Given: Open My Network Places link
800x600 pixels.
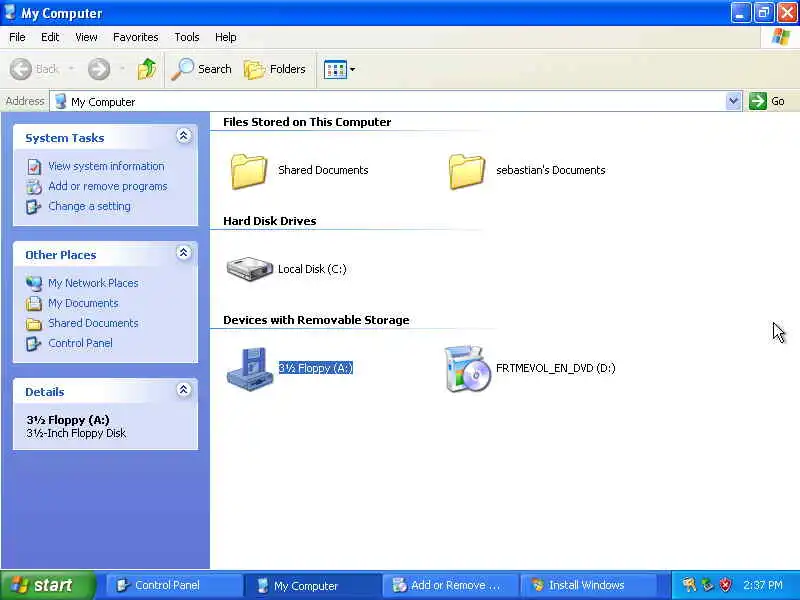Looking at the screenshot, I should [93, 283].
